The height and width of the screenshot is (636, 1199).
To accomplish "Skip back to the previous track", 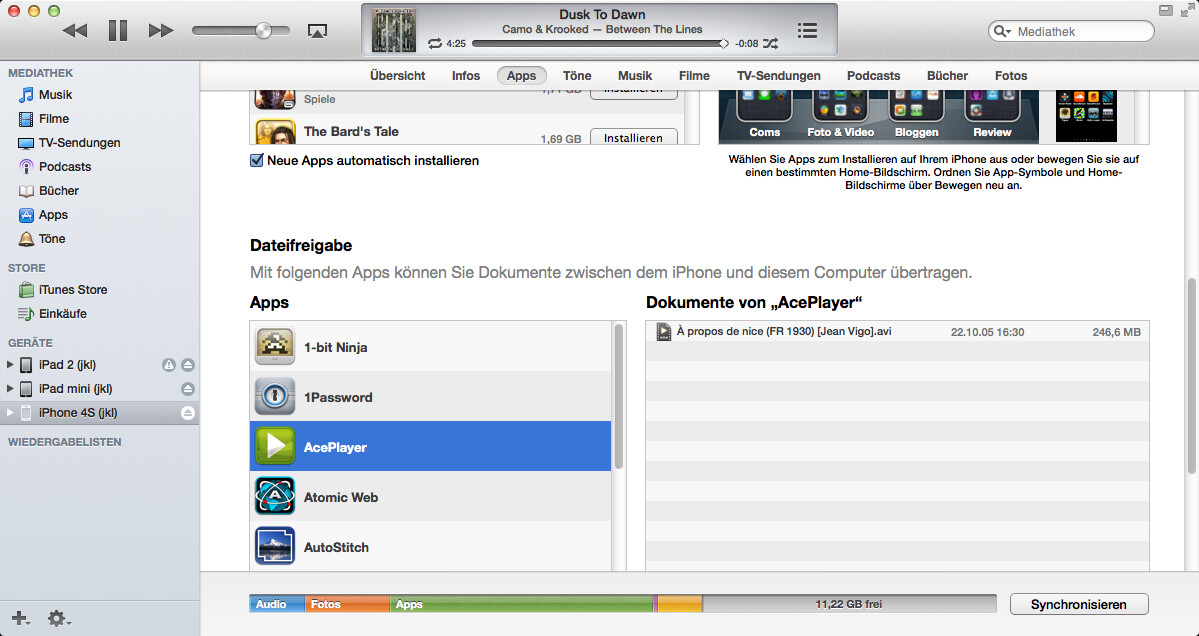I will (75, 31).
